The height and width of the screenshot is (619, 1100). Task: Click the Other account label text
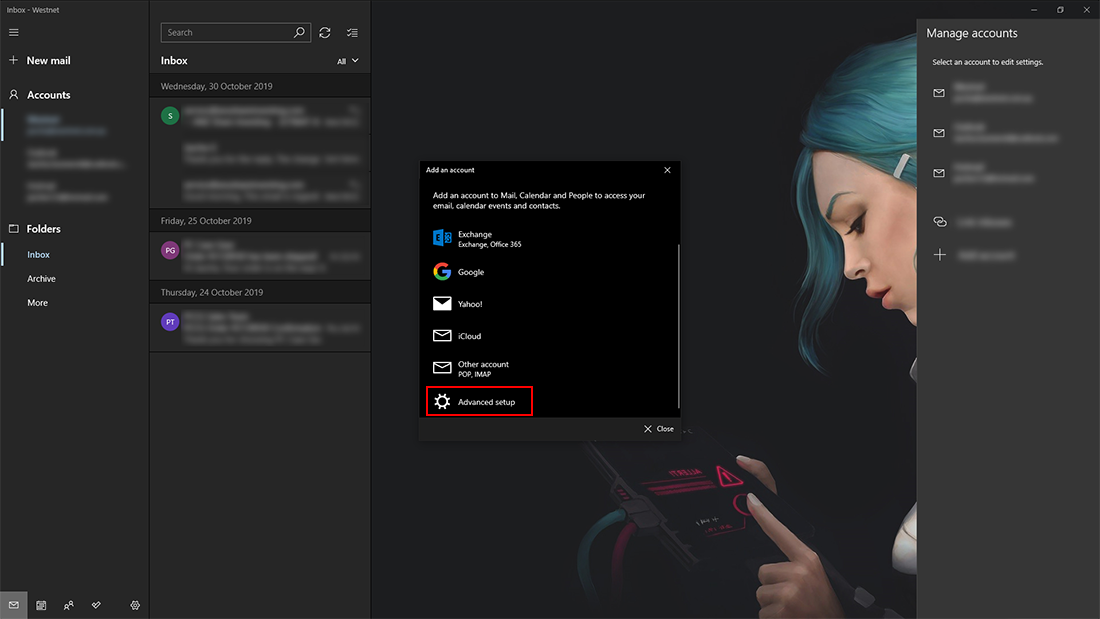pos(483,364)
